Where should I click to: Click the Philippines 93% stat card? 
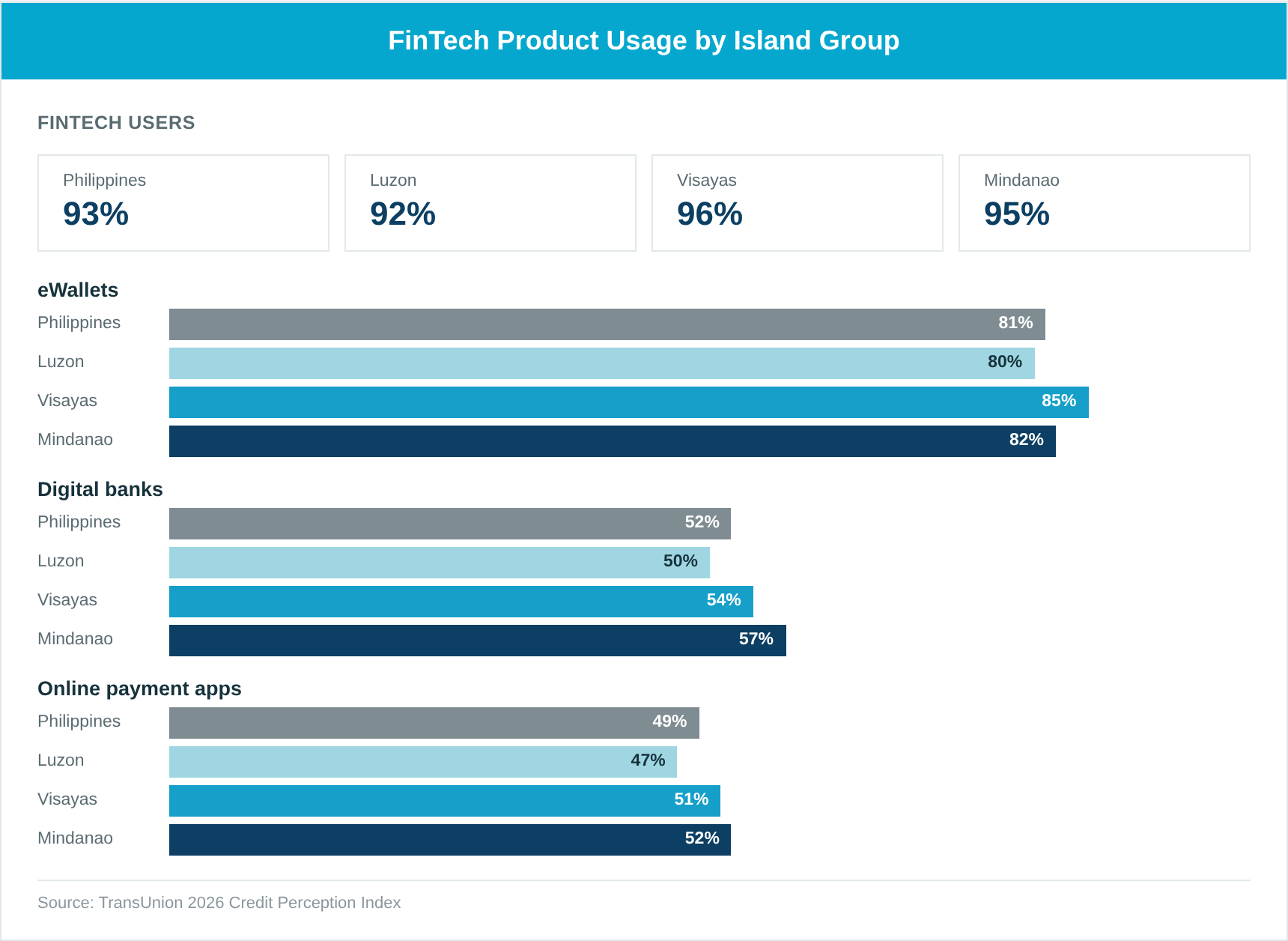click(x=183, y=203)
